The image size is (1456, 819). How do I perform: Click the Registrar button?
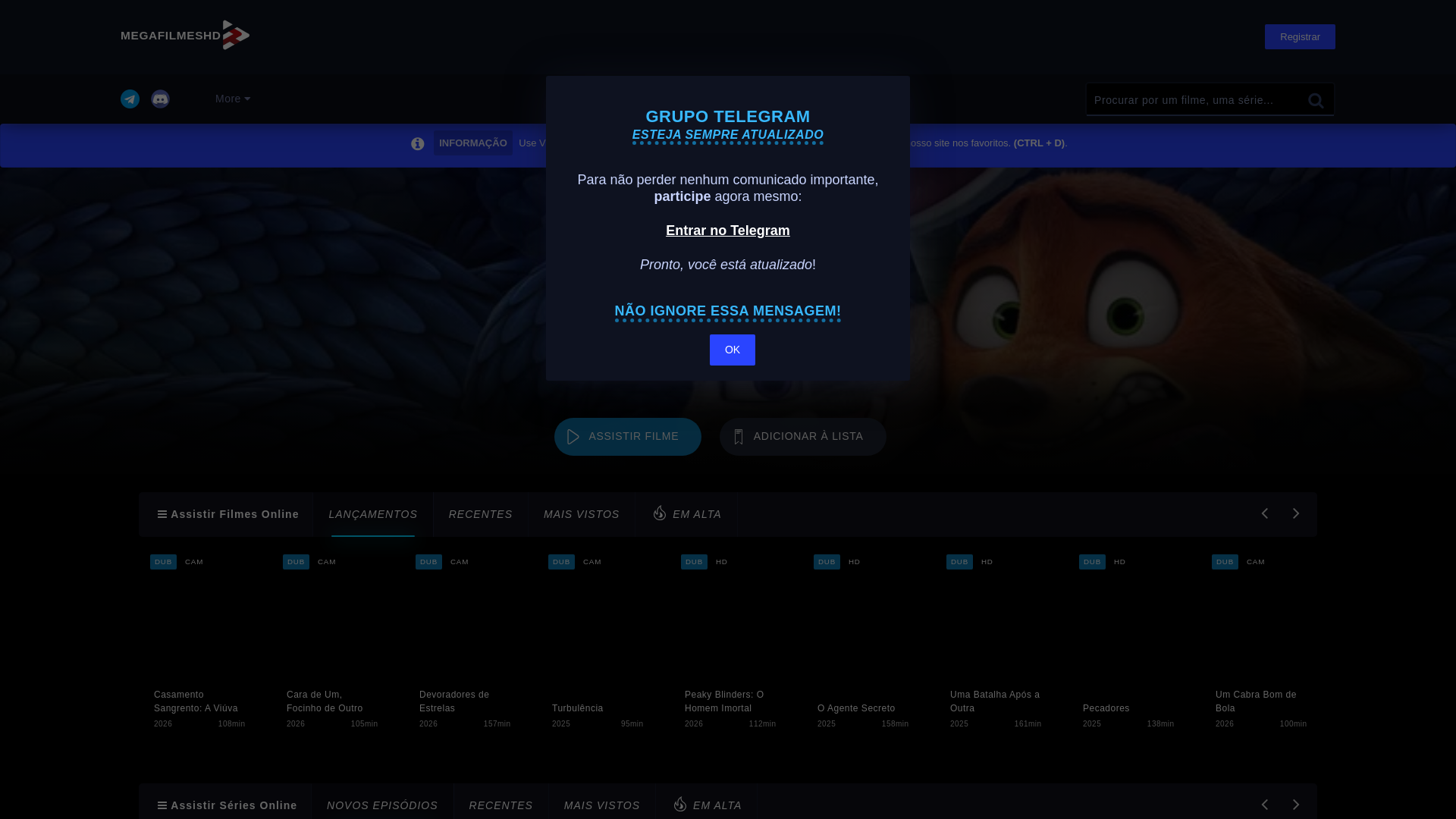pyautogui.click(x=1300, y=36)
